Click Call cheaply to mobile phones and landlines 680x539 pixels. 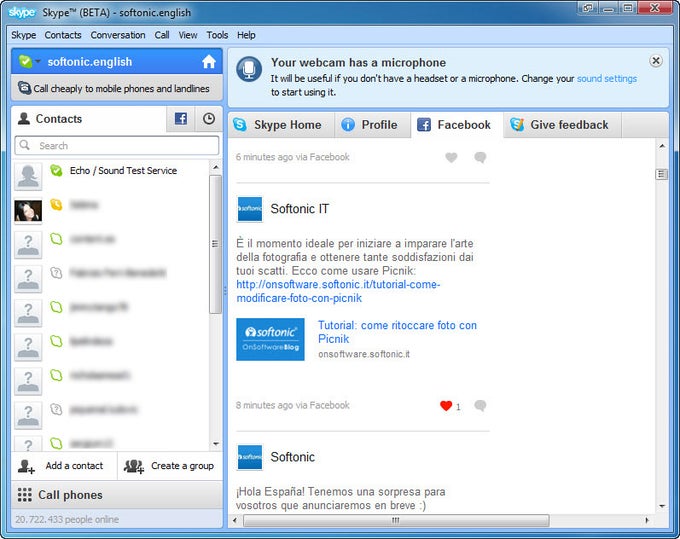click(117, 88)
